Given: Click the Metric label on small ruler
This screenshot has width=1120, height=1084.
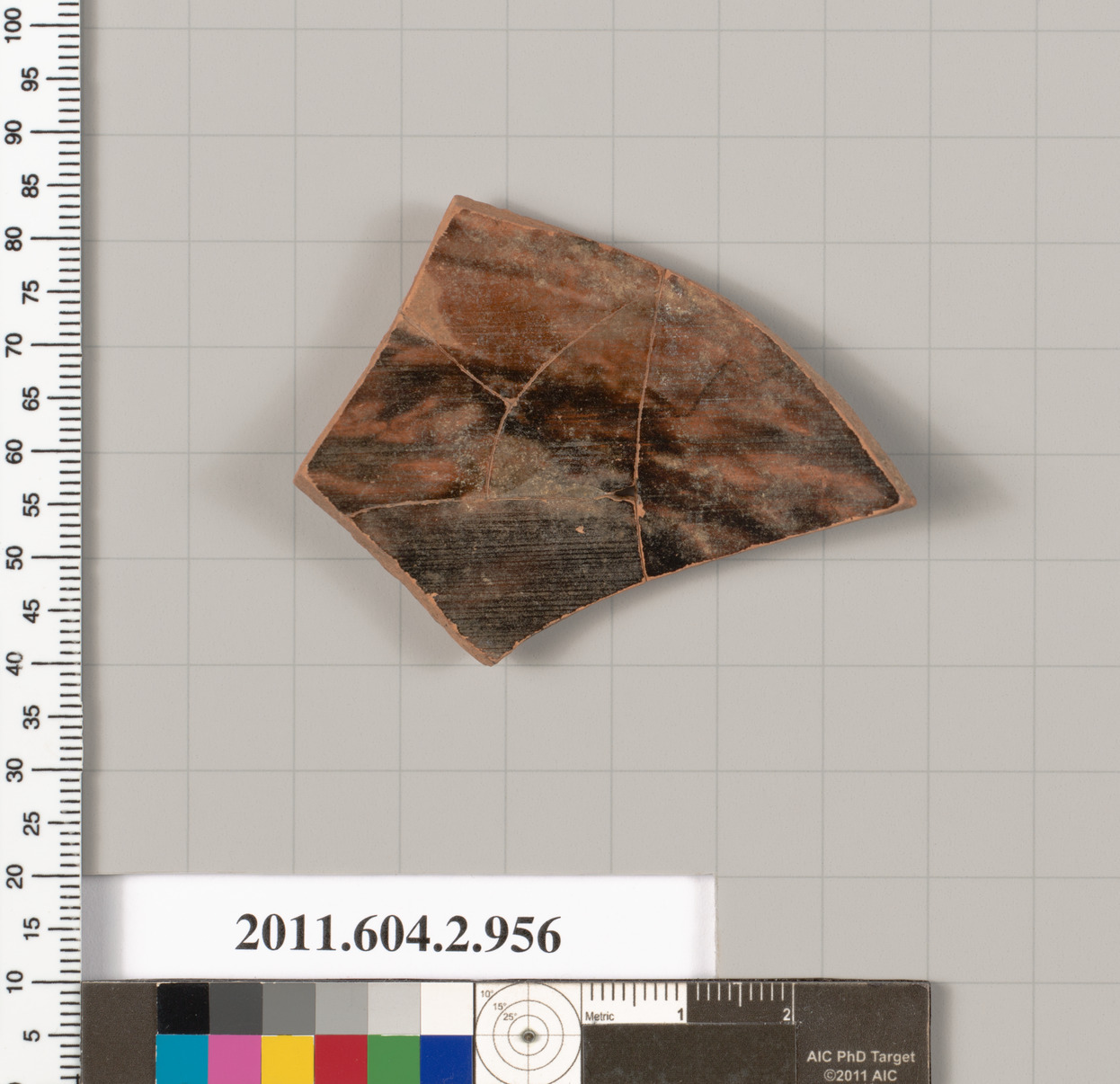Looking at the screenshot, I should point(600,1017).
